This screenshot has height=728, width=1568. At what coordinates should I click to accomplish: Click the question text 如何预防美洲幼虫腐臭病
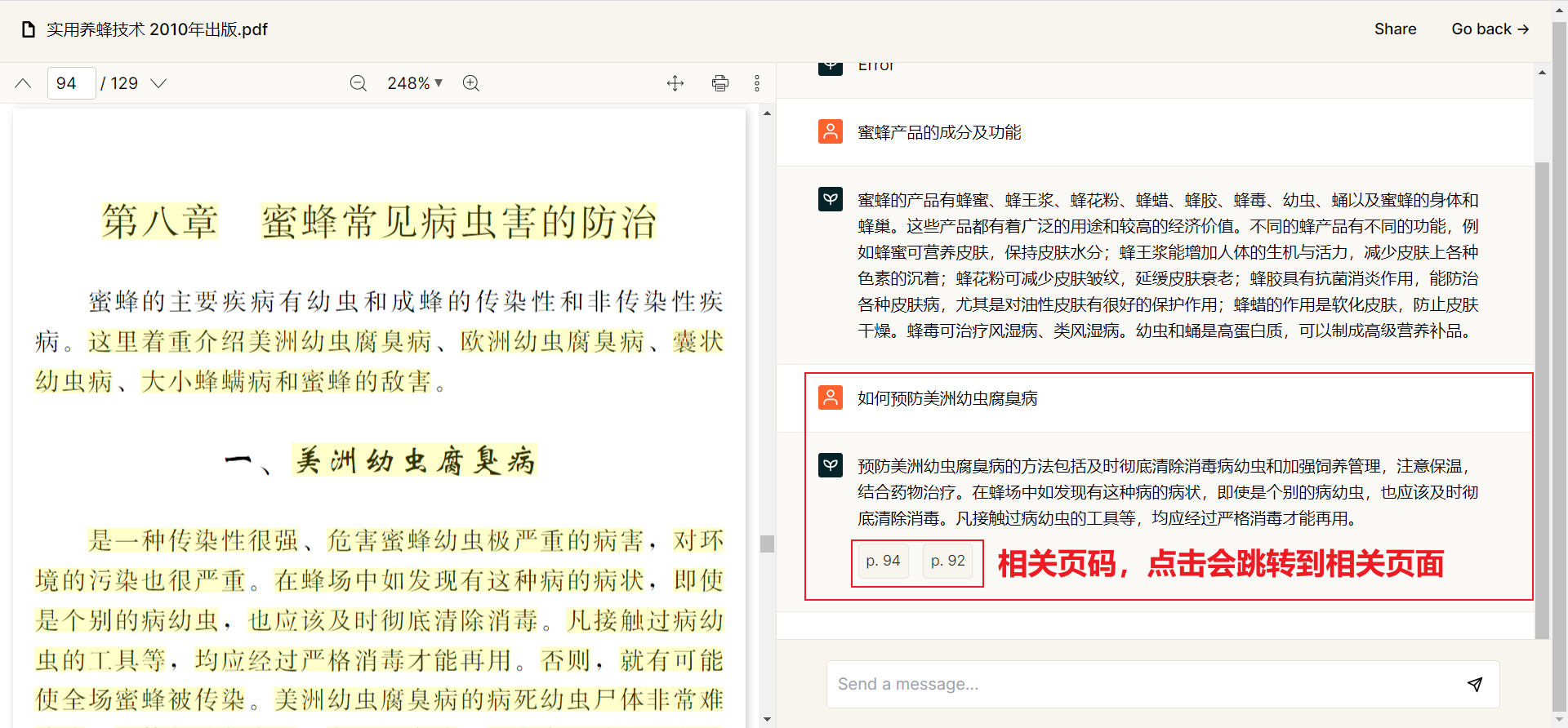947,398
